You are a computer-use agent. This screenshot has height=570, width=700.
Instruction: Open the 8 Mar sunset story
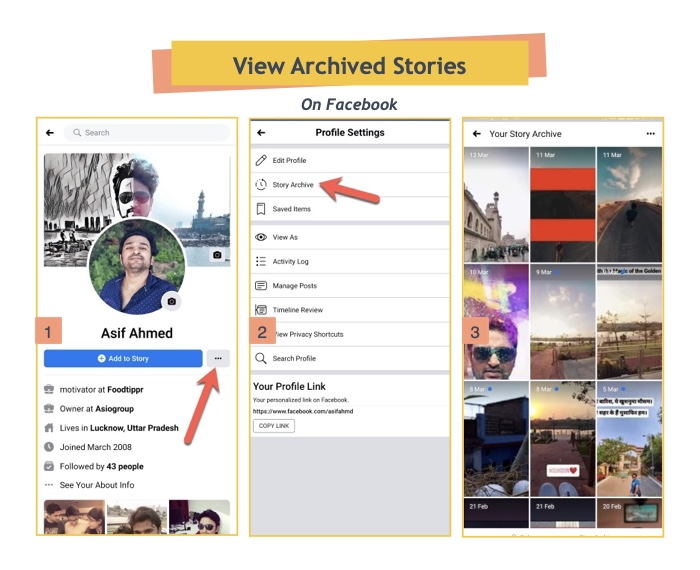tap(562, 439)
